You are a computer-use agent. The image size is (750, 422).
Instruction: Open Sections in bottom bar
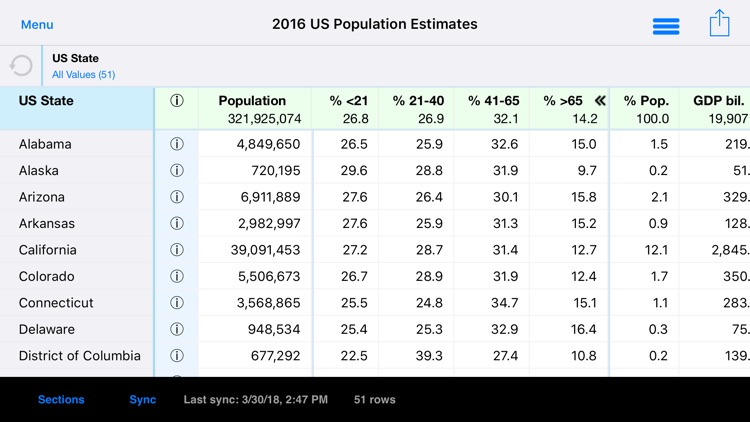[61, 400]
